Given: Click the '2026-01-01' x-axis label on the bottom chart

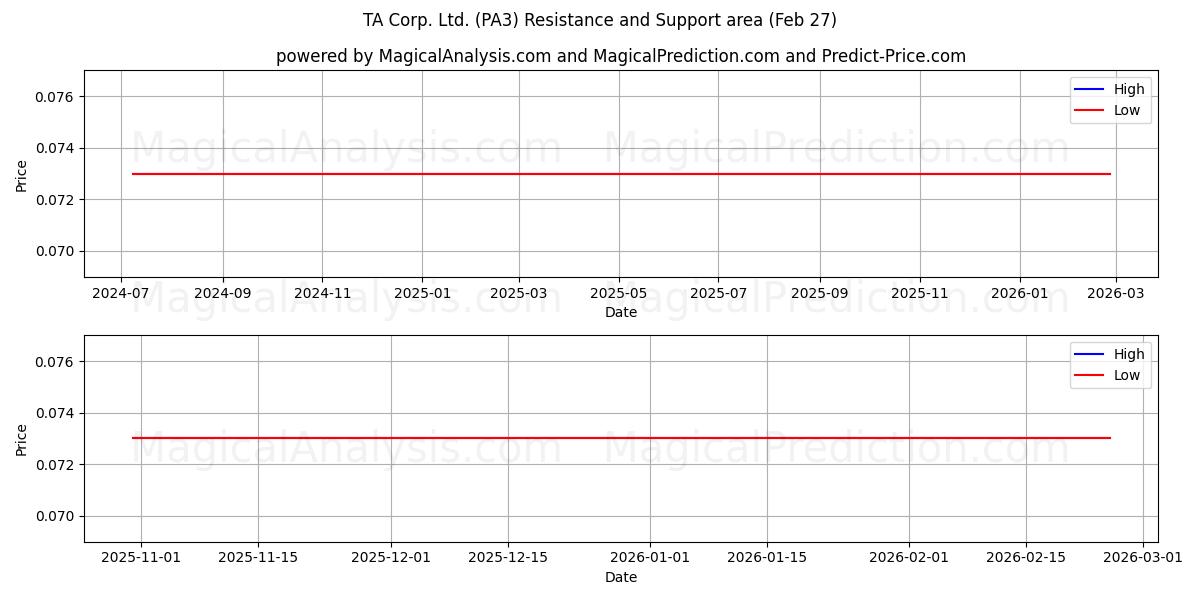Looking at the screenshot, I should coord(650,558).
